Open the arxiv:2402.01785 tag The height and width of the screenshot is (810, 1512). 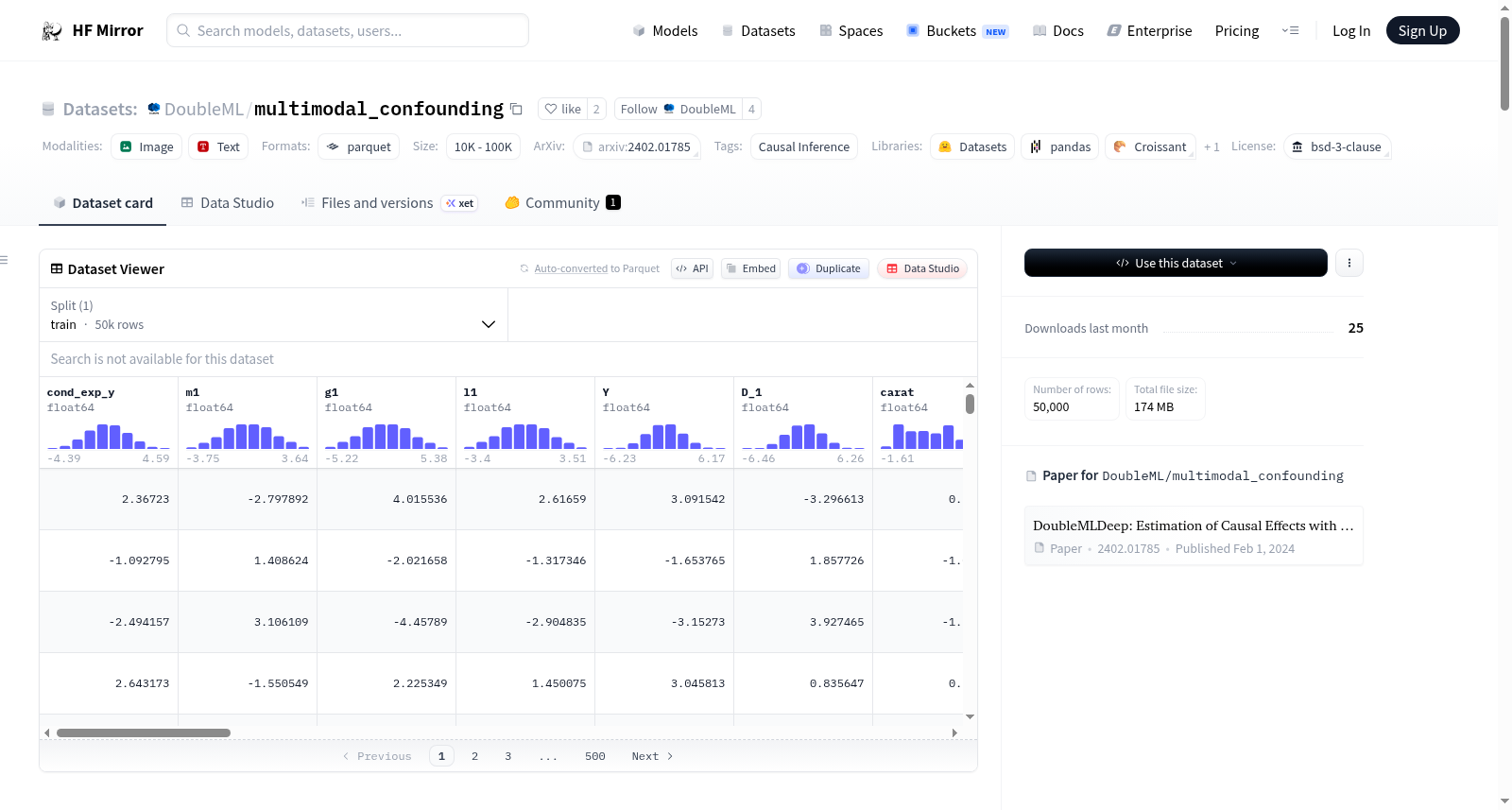pos(637,146)
